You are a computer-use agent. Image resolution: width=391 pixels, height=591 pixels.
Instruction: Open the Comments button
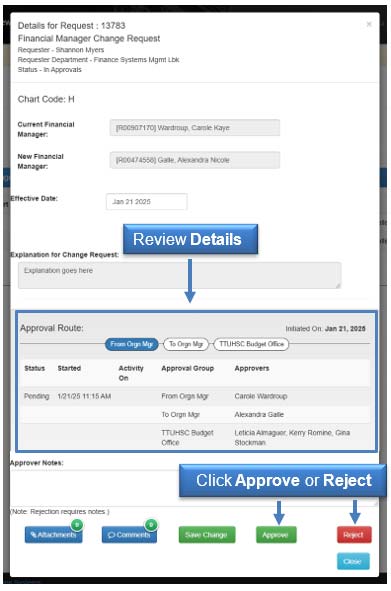(129, 534)
